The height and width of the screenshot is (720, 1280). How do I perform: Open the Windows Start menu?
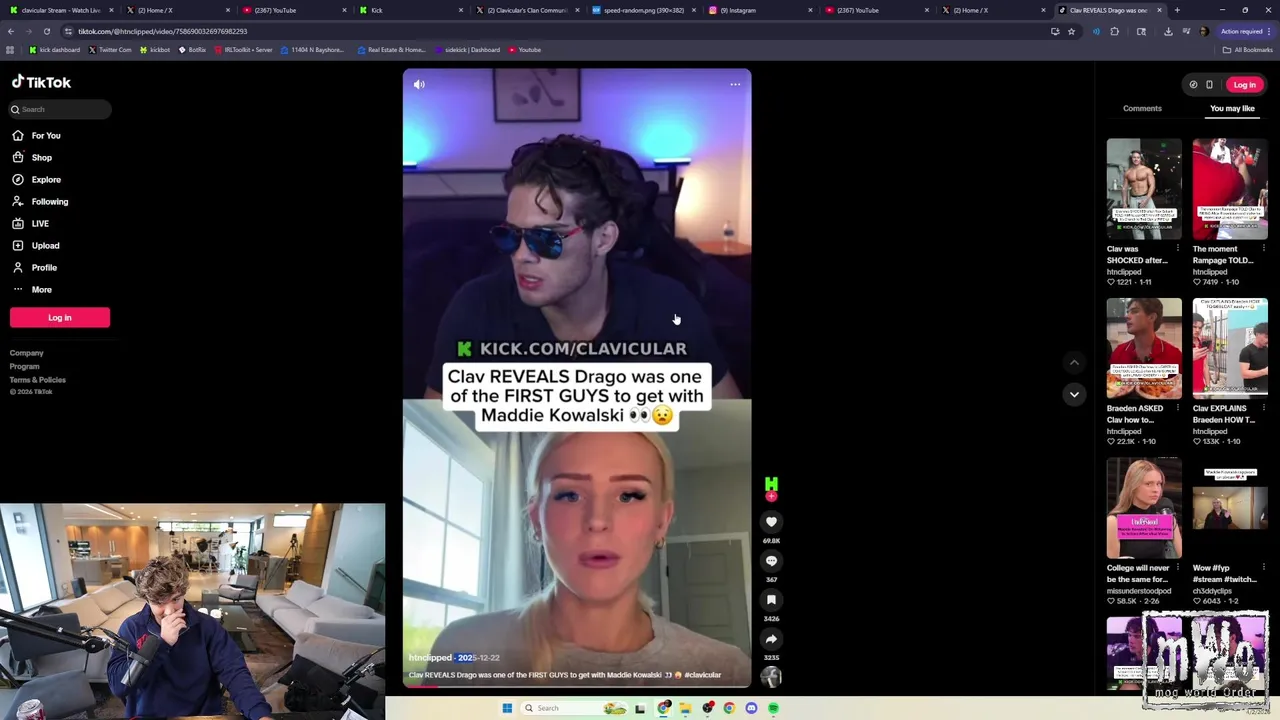click(x=507, y=708)
